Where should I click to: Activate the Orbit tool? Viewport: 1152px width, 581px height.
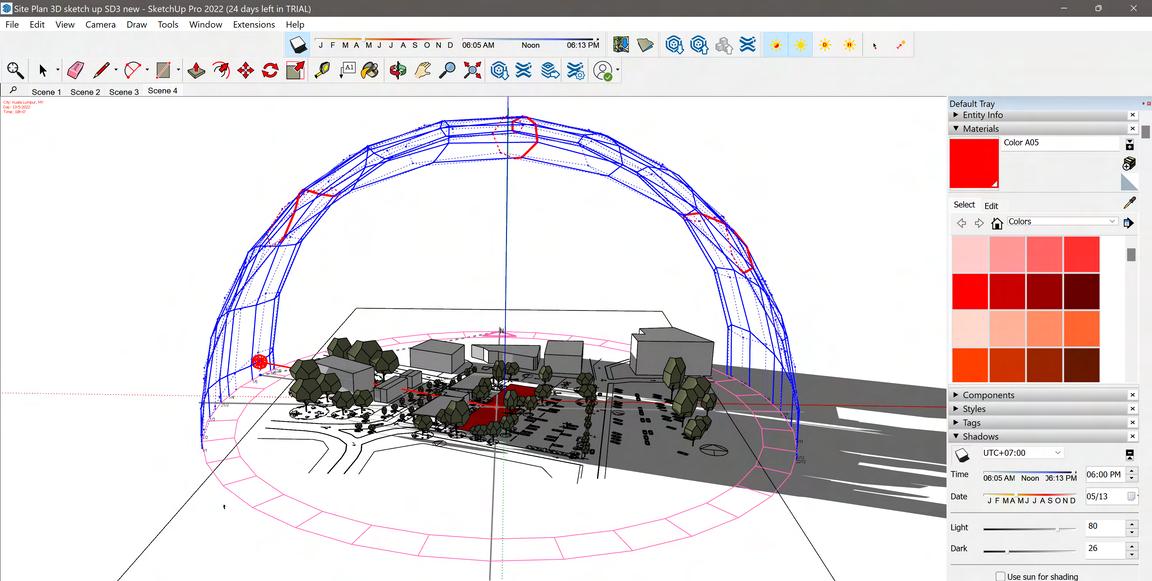click(398, 70)
